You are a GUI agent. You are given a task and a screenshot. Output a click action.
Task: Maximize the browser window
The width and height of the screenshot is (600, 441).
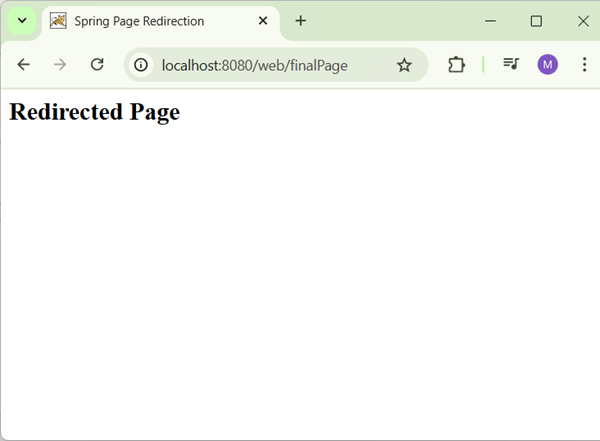tap(536, 21)
